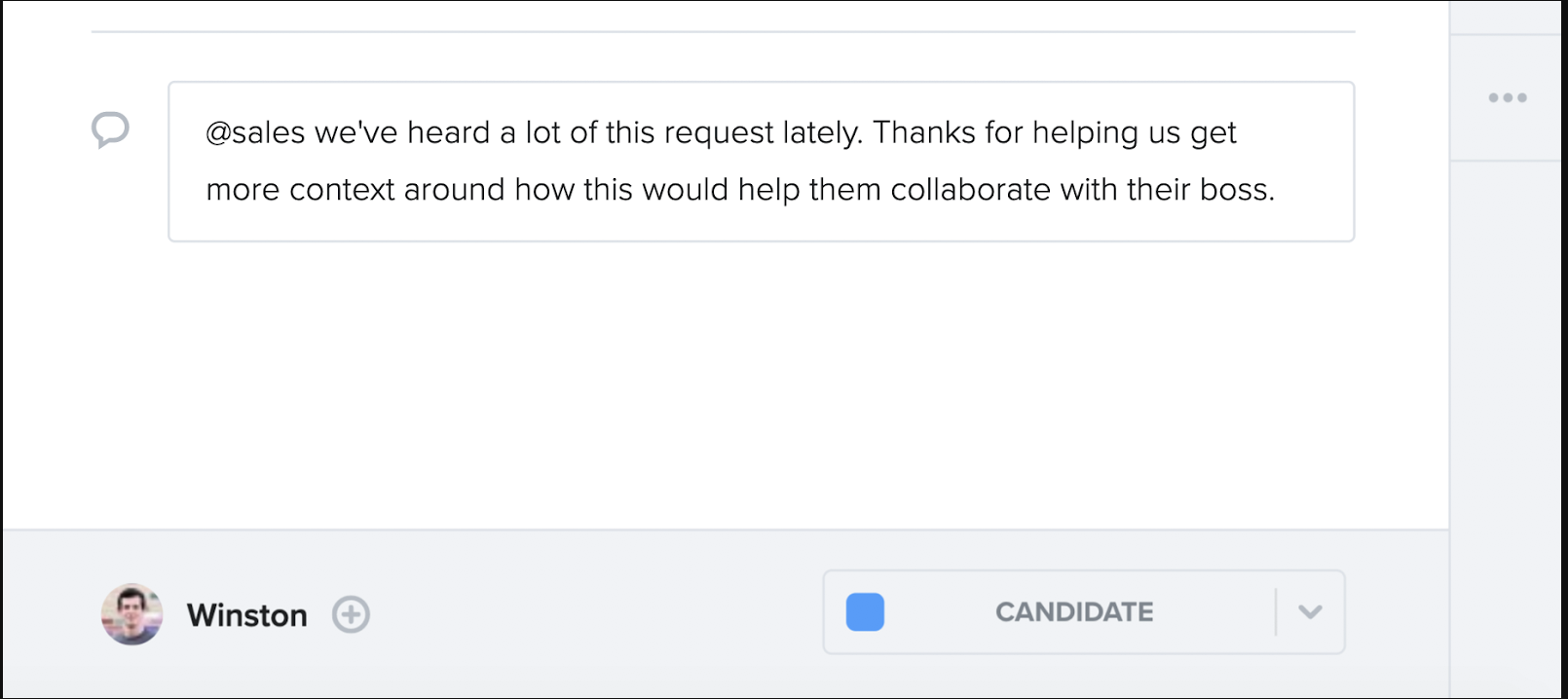Screen dimensions: 1568x699
Task: Click the @sales mention in the comment
Action: click(255, 132)
